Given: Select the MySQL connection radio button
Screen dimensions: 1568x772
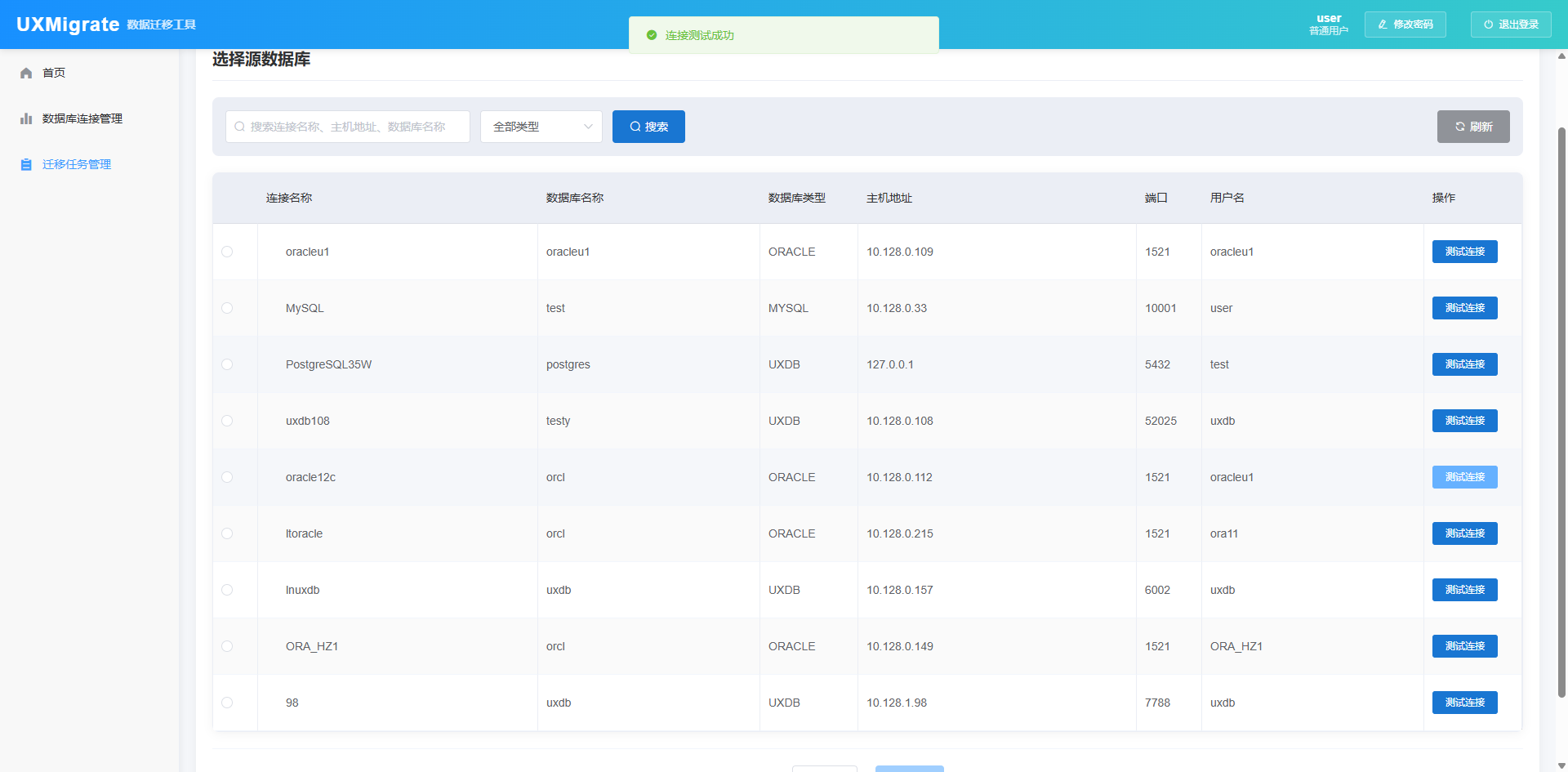Looking at the screenshot, I should pos(227,308).
